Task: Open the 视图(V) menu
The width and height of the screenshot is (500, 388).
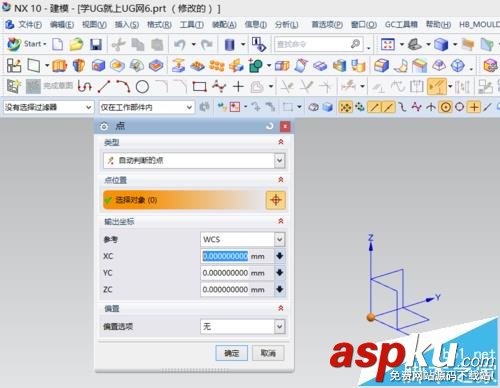Action: click(x=94, y=25)
